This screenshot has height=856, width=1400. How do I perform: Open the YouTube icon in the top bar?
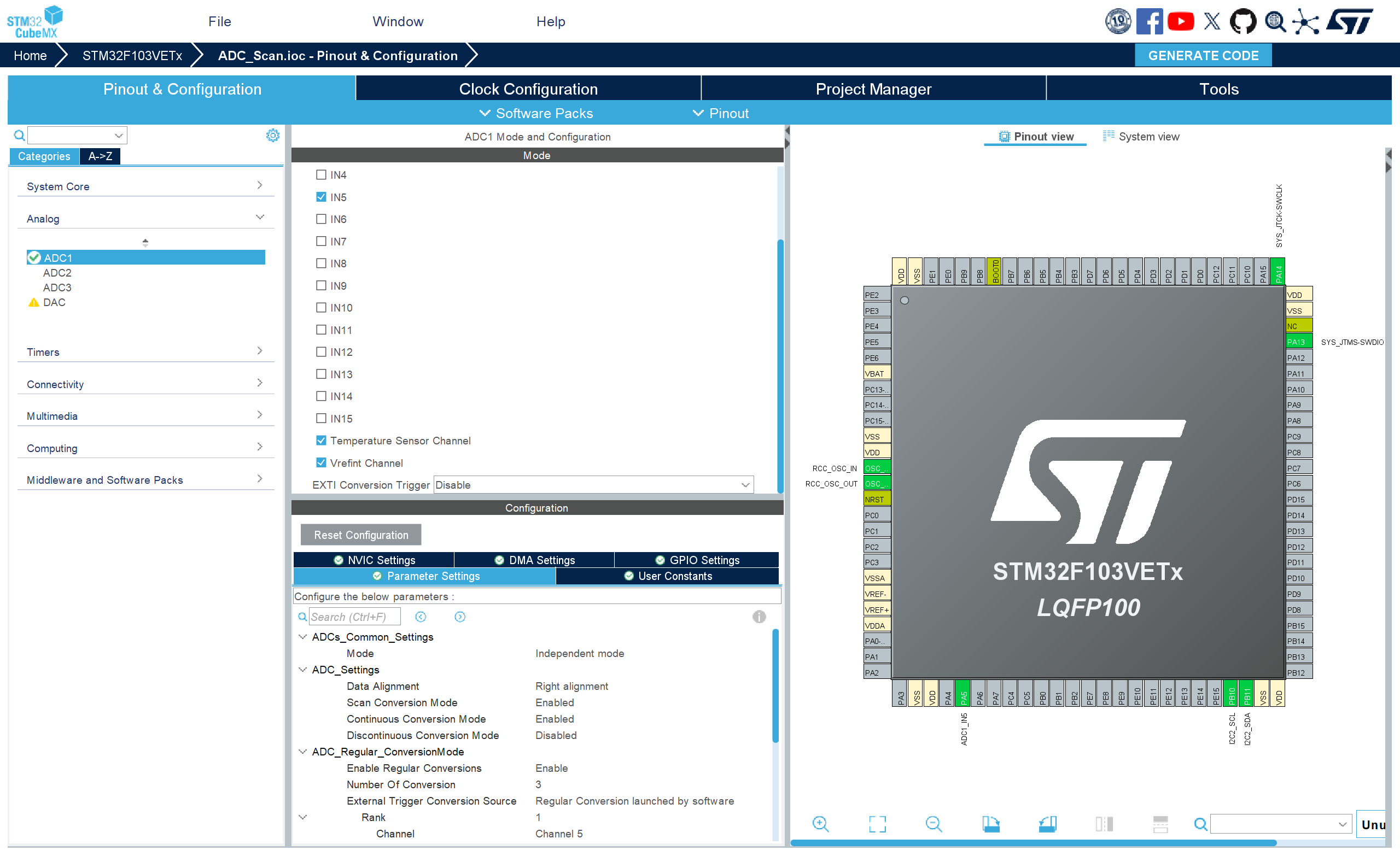click(1180, 21)
